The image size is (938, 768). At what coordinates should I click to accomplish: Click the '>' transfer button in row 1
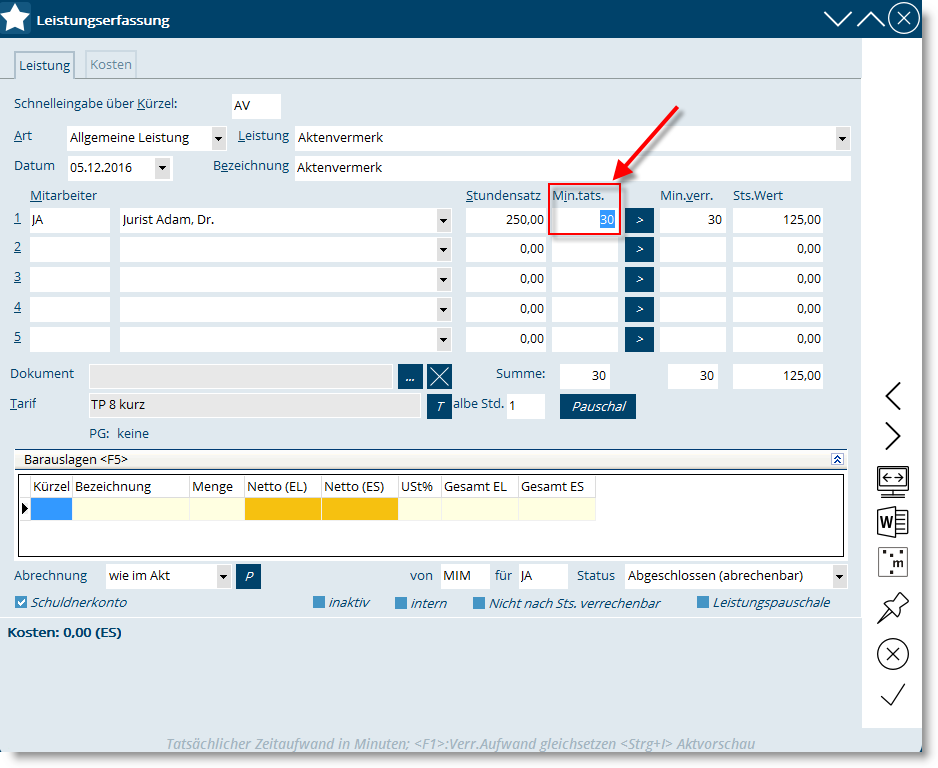click(639, 220)
